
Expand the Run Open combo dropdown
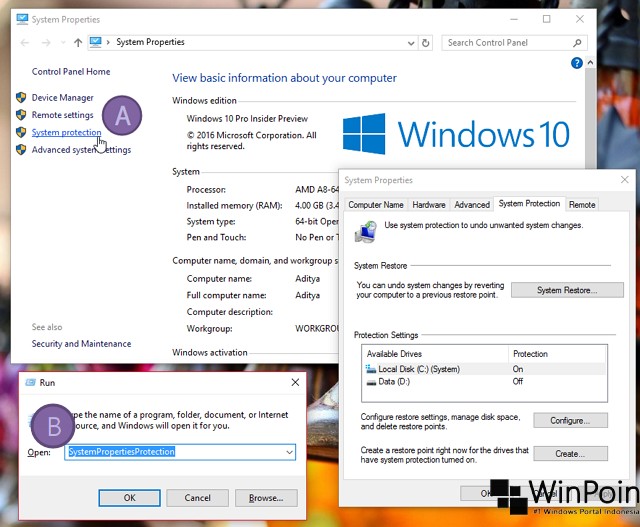[289, 452]
